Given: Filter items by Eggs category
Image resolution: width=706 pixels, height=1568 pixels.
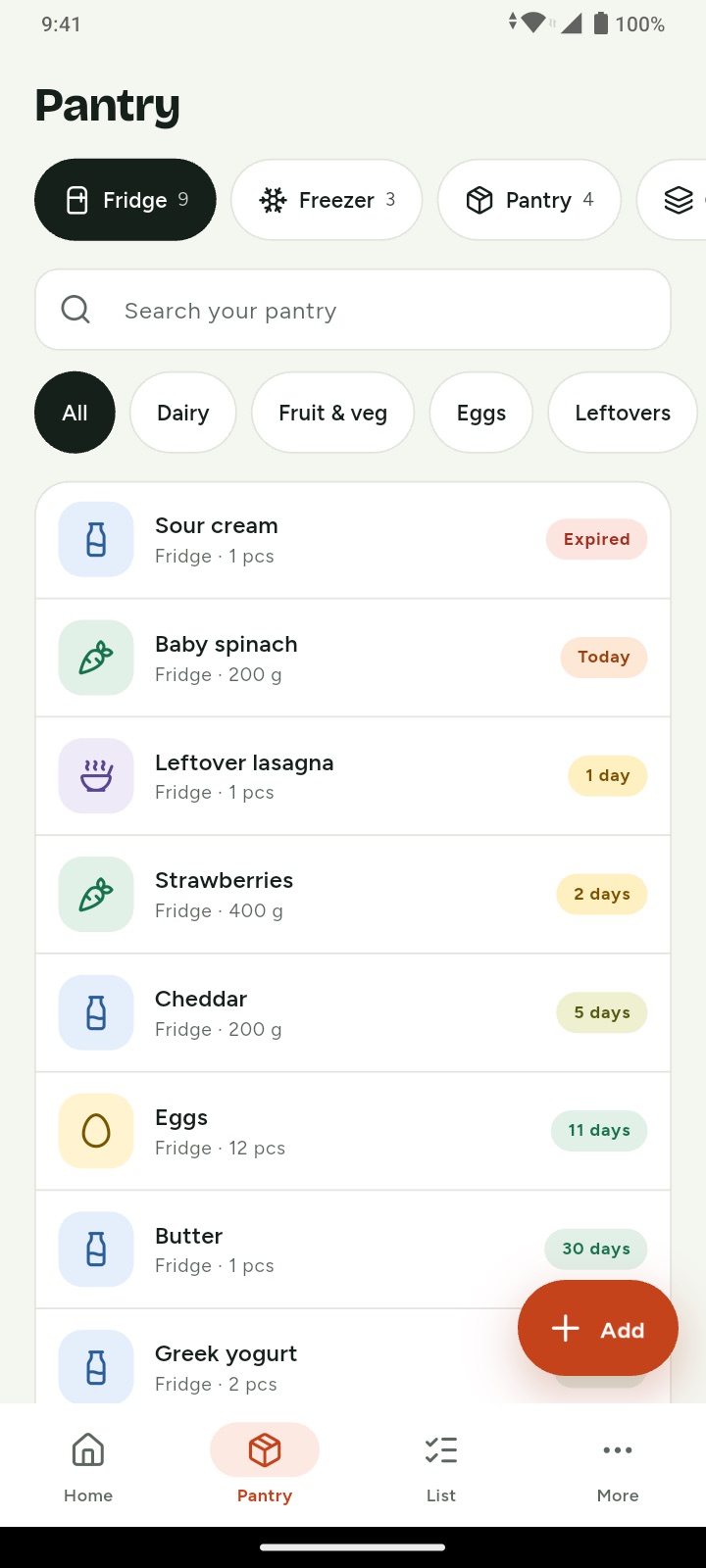Looking at the screenshot, I should point(481,413).
